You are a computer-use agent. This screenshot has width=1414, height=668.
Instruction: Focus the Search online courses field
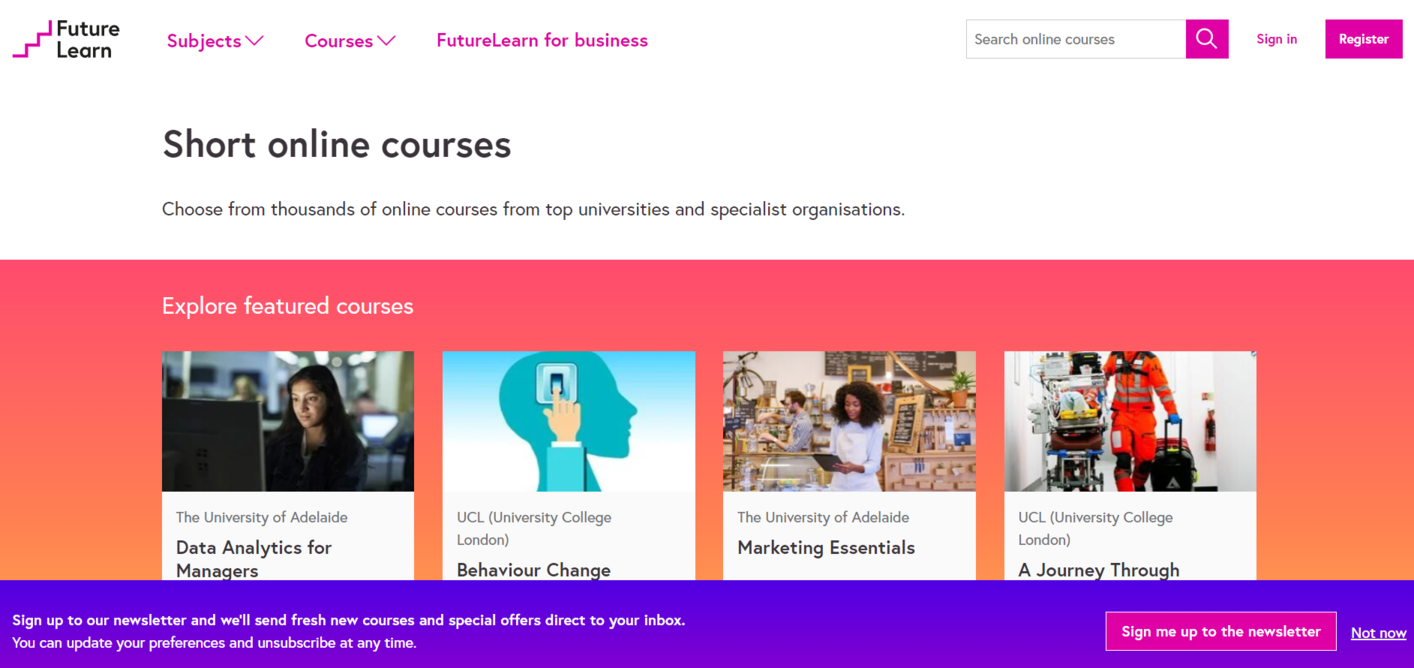click(1075, 39)
